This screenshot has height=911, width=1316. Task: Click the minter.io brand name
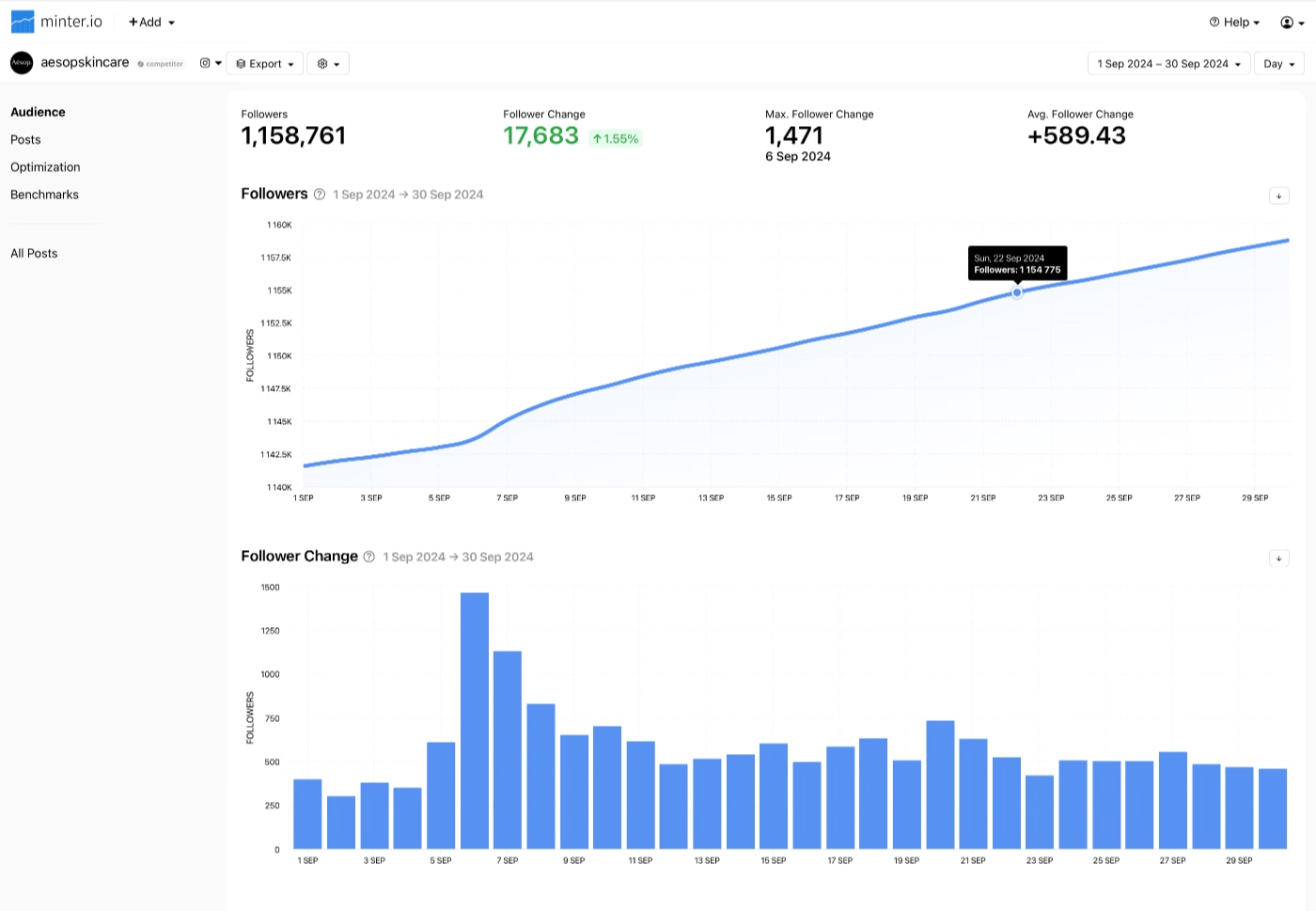point(71,22)
